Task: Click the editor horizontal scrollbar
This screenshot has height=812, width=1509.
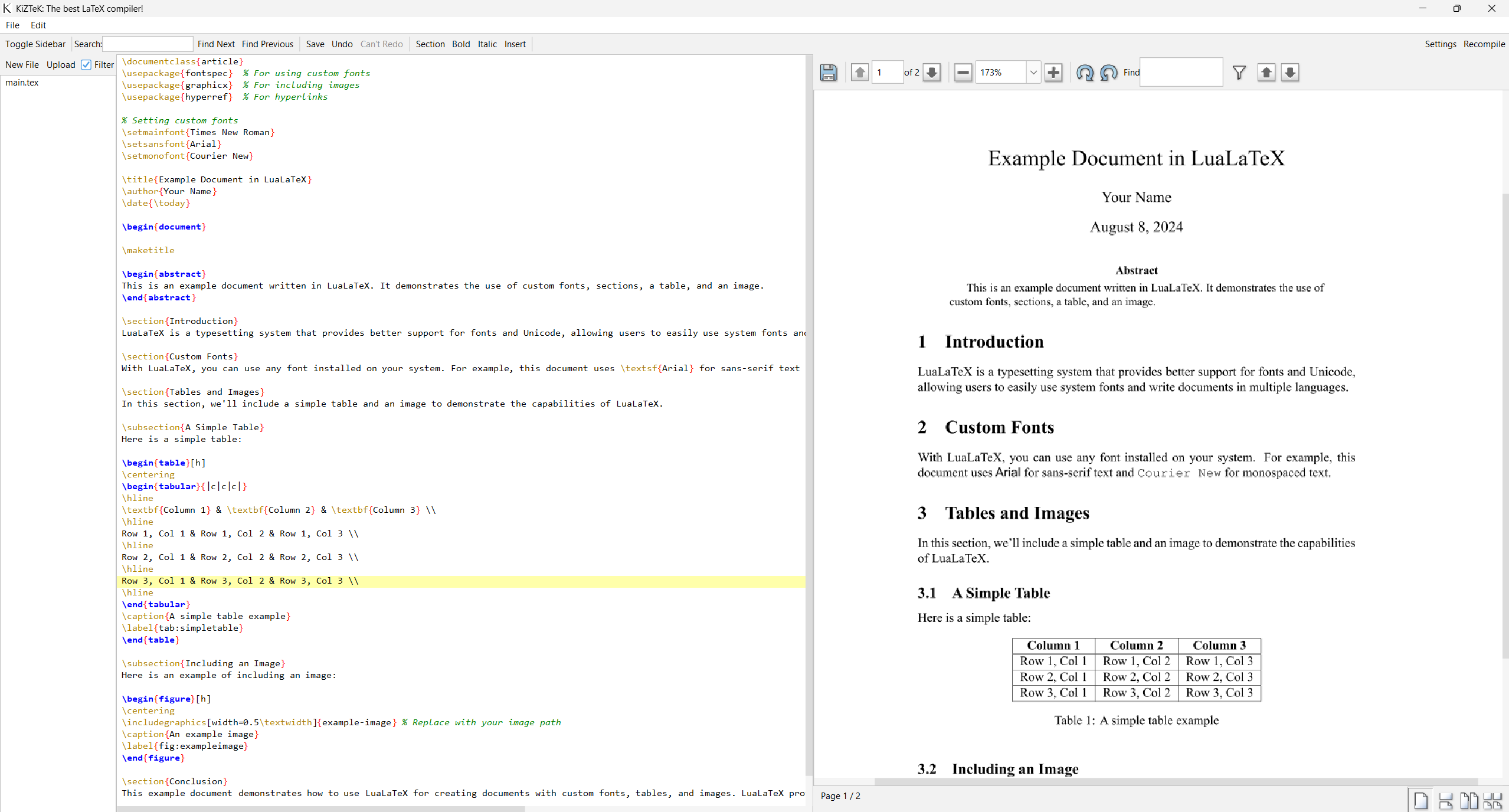Action: 320,809
